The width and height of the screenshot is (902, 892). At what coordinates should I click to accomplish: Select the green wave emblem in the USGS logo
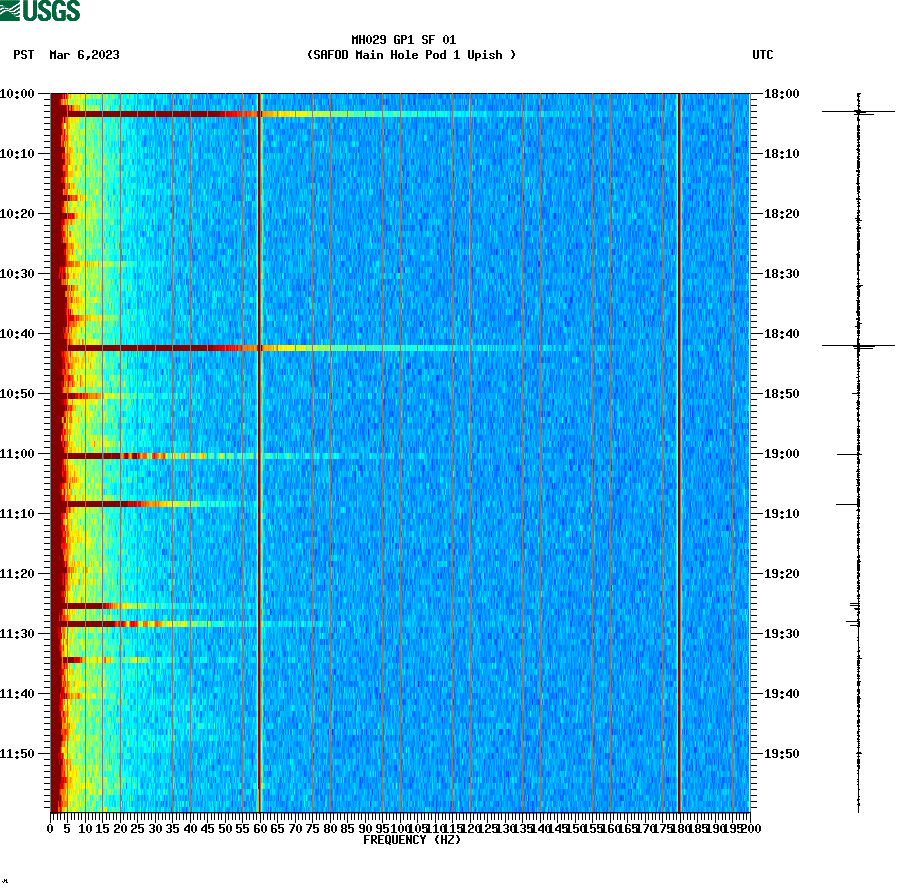click(x=11, y=10)
